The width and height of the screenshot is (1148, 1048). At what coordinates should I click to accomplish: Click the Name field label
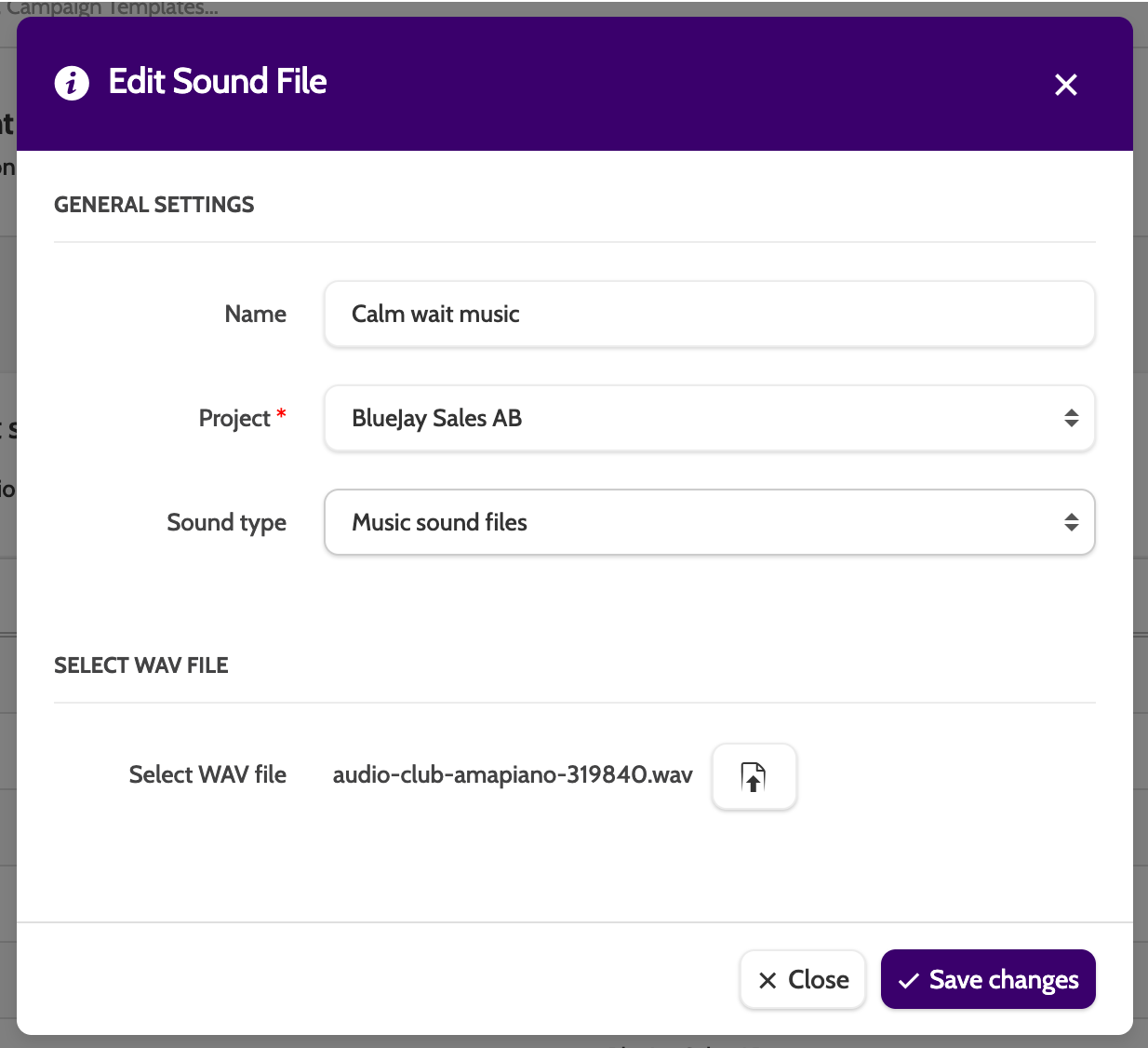tap(255, 314)
